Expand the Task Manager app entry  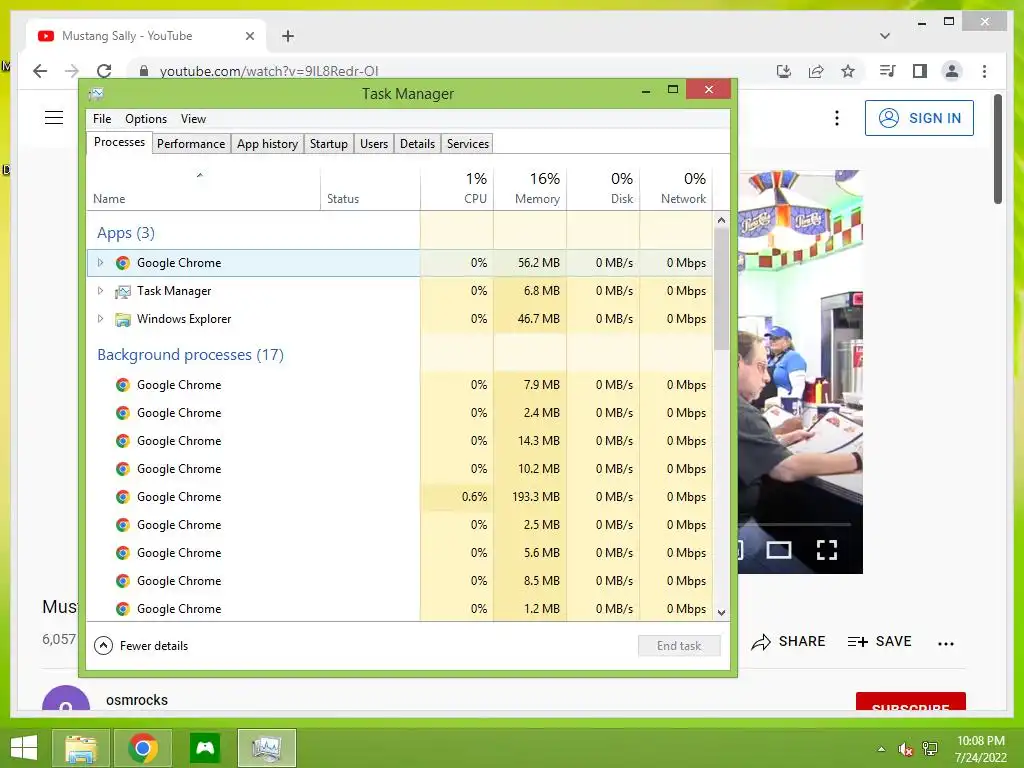click(100, 291)
